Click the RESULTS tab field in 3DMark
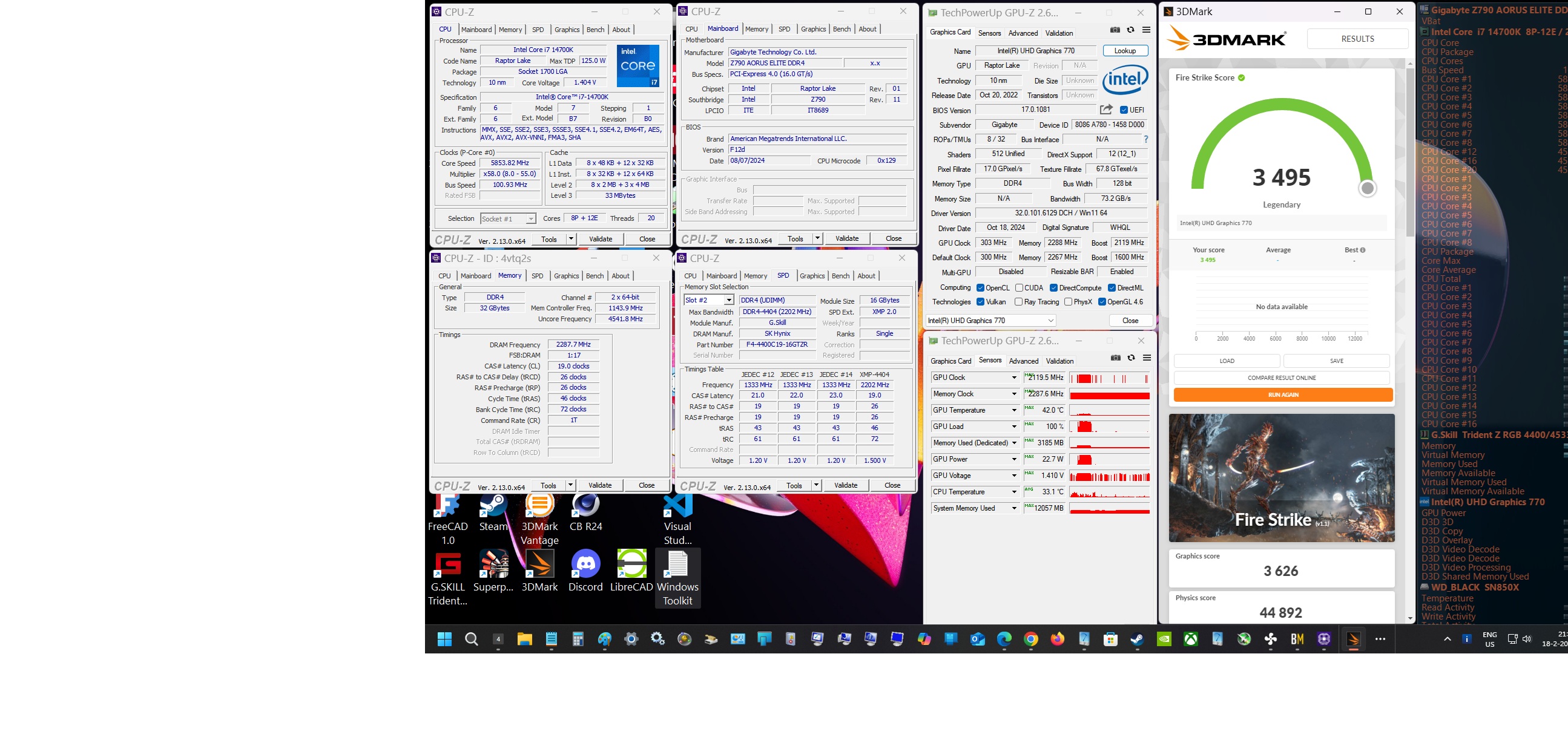The width and height of the screenshot is (1568, 746). 1357,38
